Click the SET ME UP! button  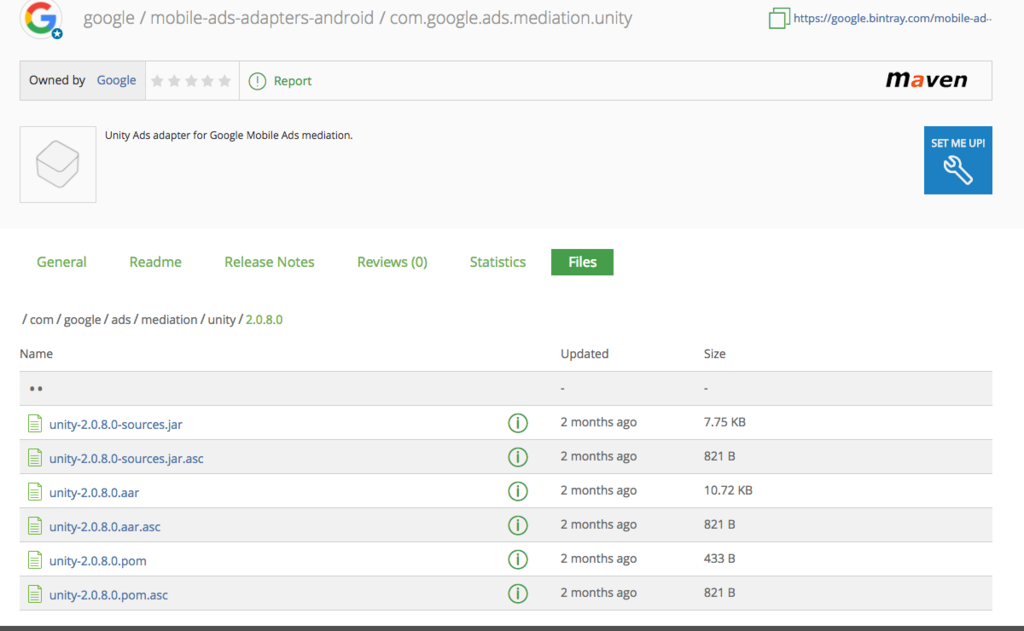957,160
